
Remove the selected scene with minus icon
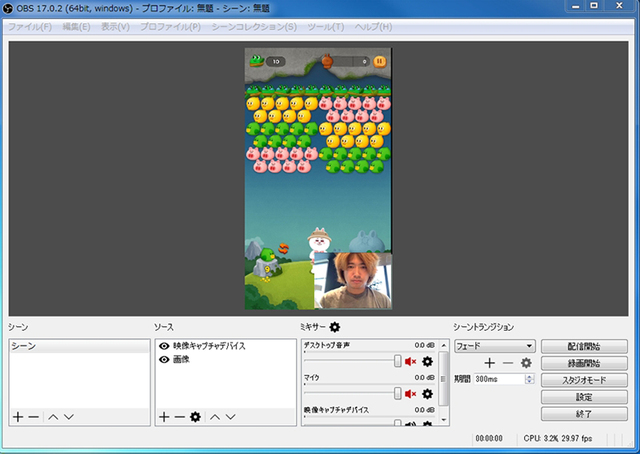(34, 416)
